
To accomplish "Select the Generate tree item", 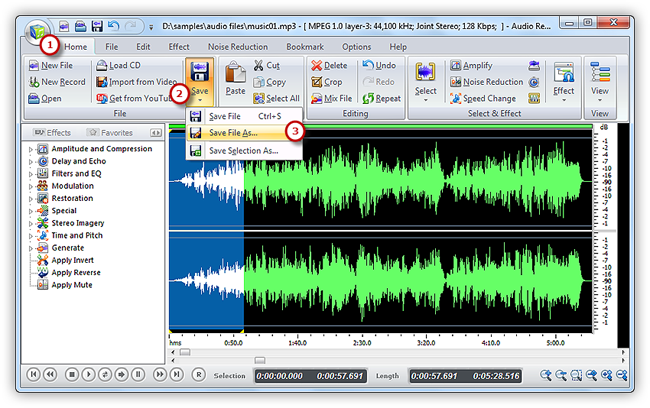I will click(68, 248).
